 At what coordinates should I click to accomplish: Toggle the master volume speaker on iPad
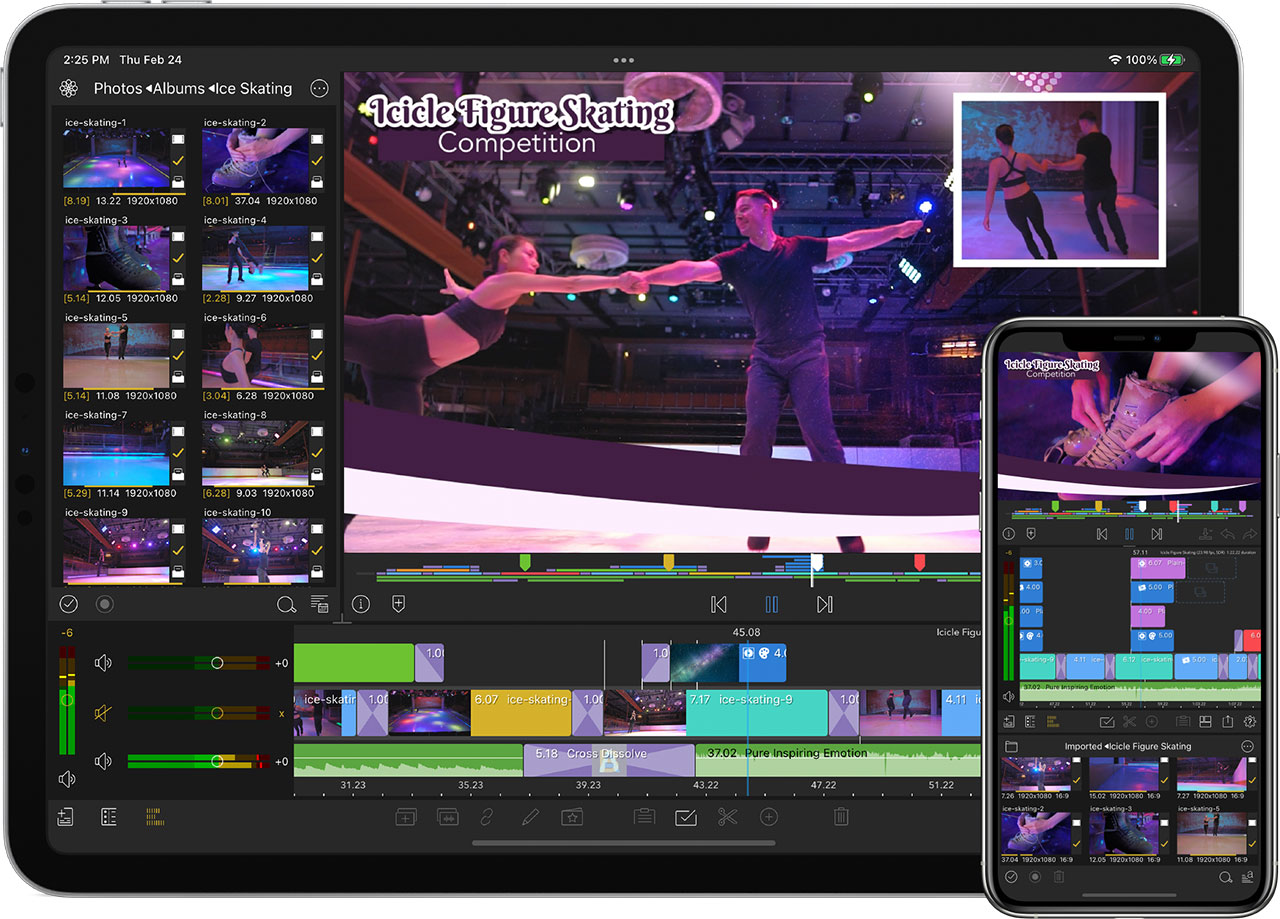coord(67,779)
